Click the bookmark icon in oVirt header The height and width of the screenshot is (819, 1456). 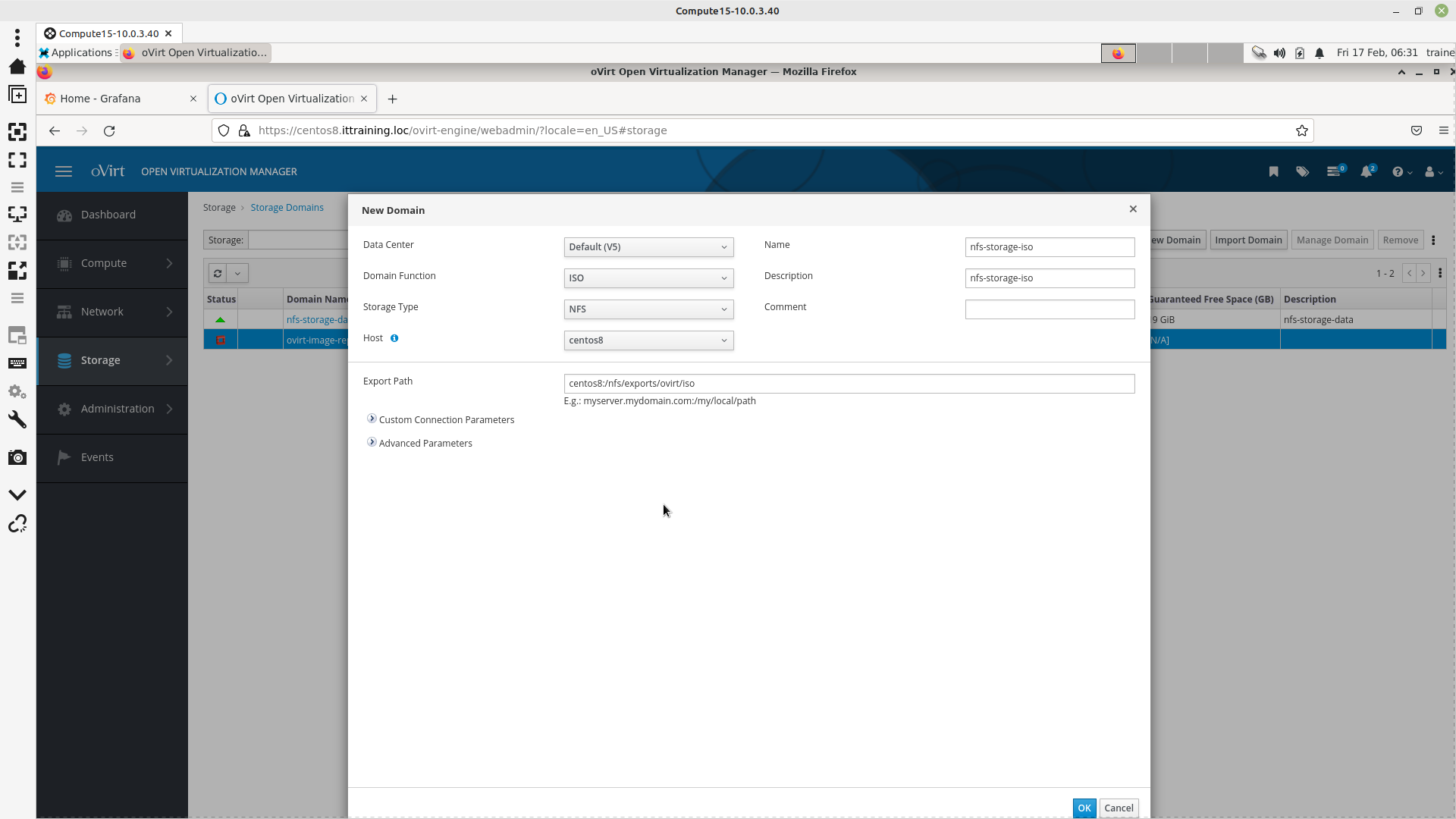(x=1273, y=172)
